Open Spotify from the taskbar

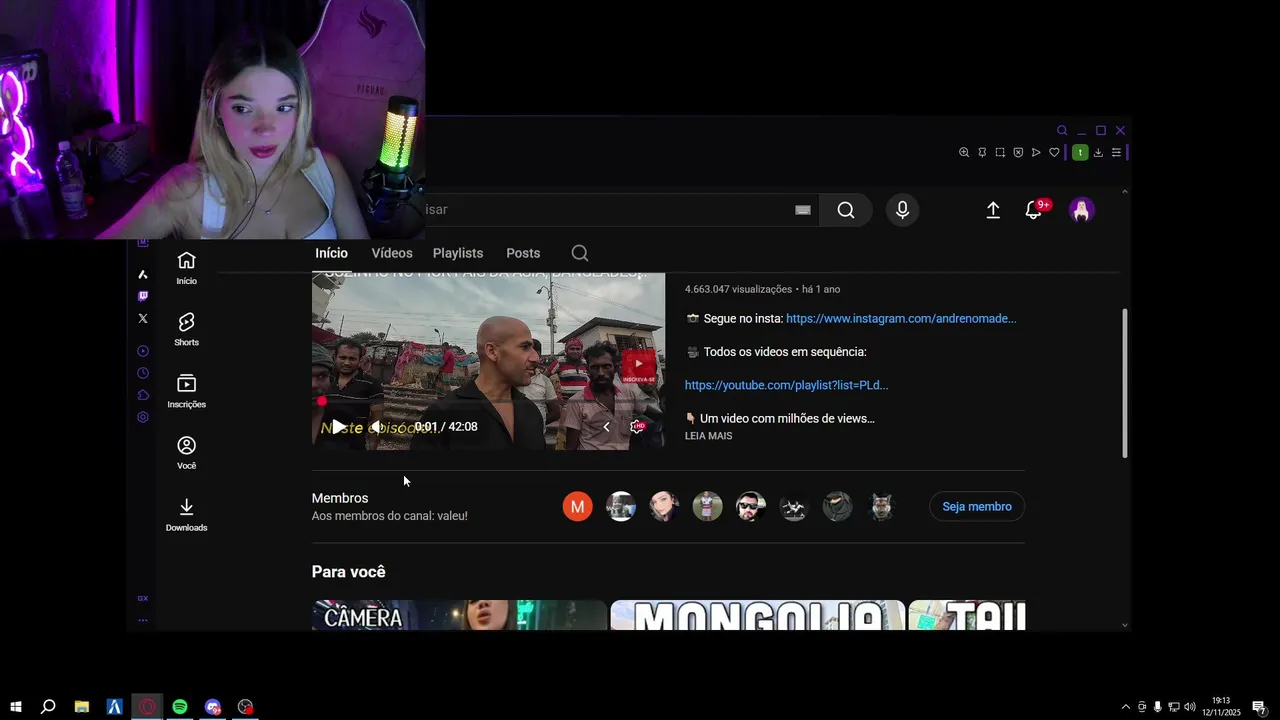click(180, 707)
